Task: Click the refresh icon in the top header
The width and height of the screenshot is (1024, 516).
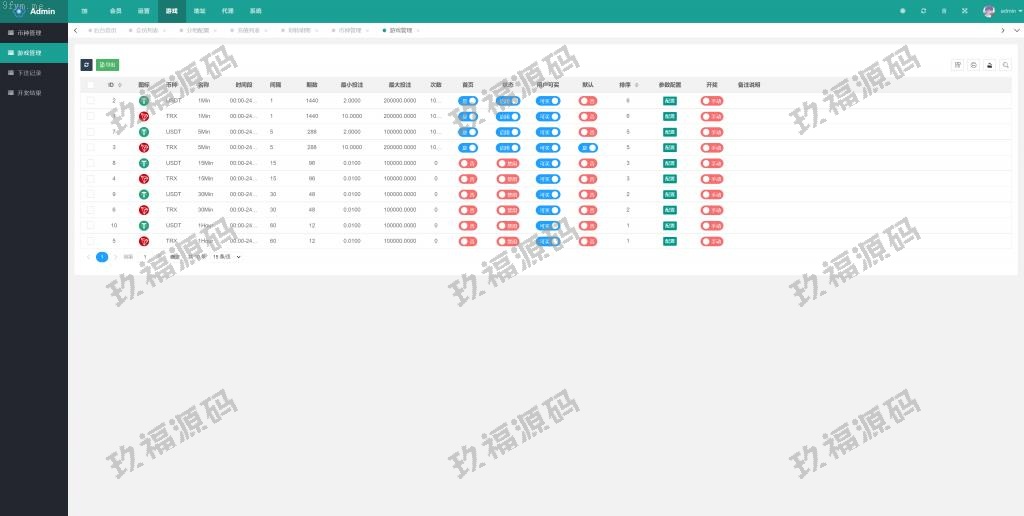Action: pos(923,11)
